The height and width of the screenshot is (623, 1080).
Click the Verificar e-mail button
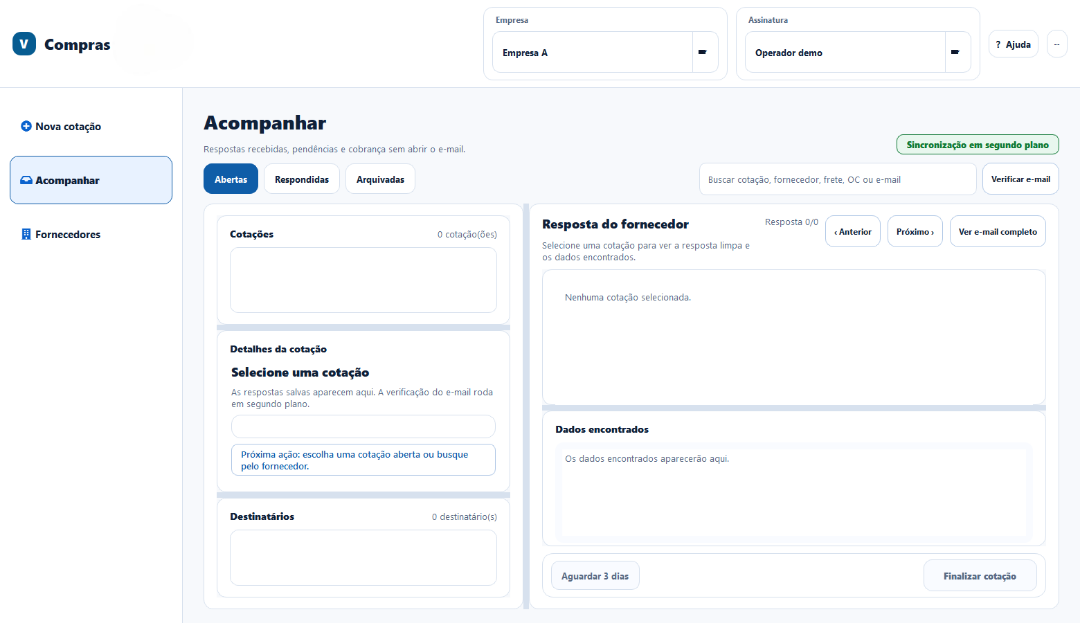tap(1020, 179)
